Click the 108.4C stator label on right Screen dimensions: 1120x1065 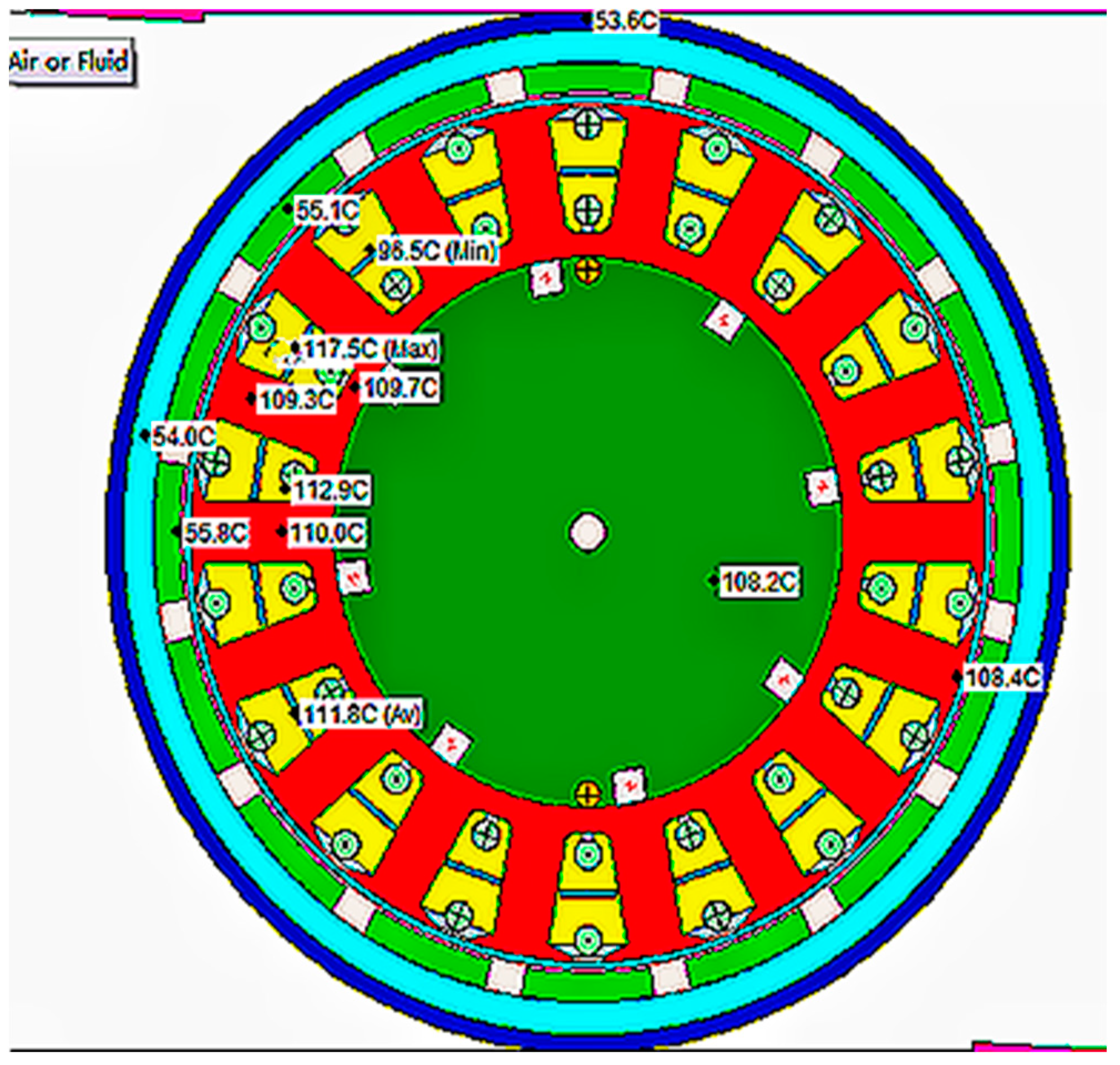click(1002, 677)
